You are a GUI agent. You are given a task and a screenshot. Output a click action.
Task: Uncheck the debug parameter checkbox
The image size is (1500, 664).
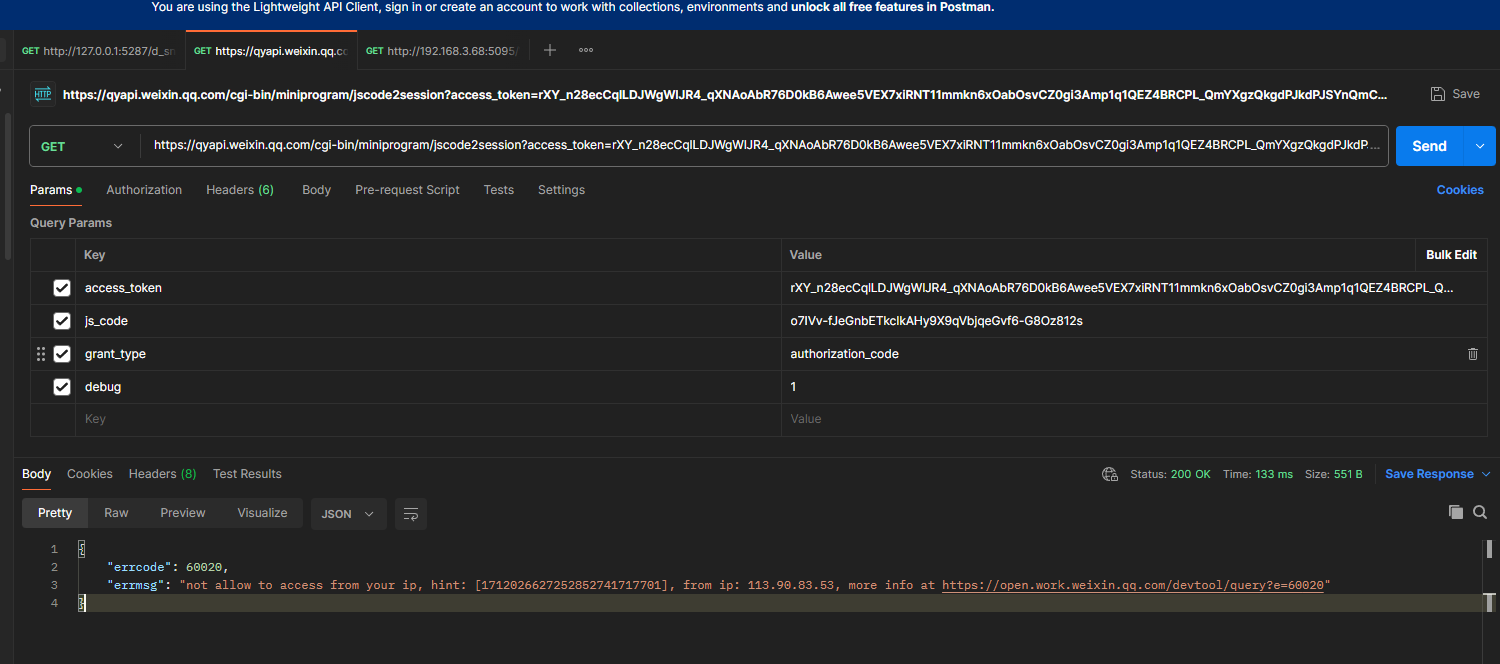tap(62, 387)
